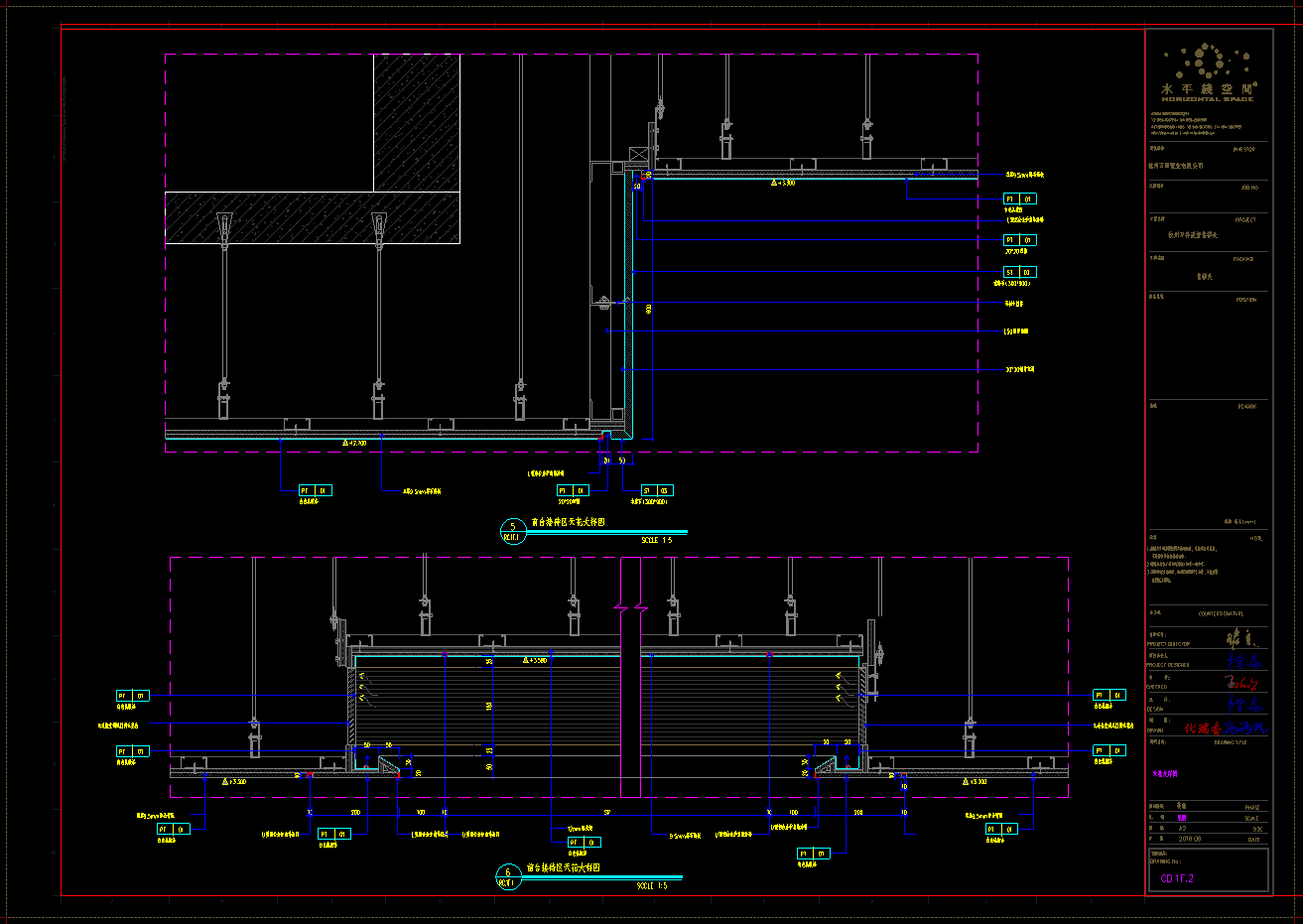Click the ST 03 tag below detail 5

tap(657, 490)
